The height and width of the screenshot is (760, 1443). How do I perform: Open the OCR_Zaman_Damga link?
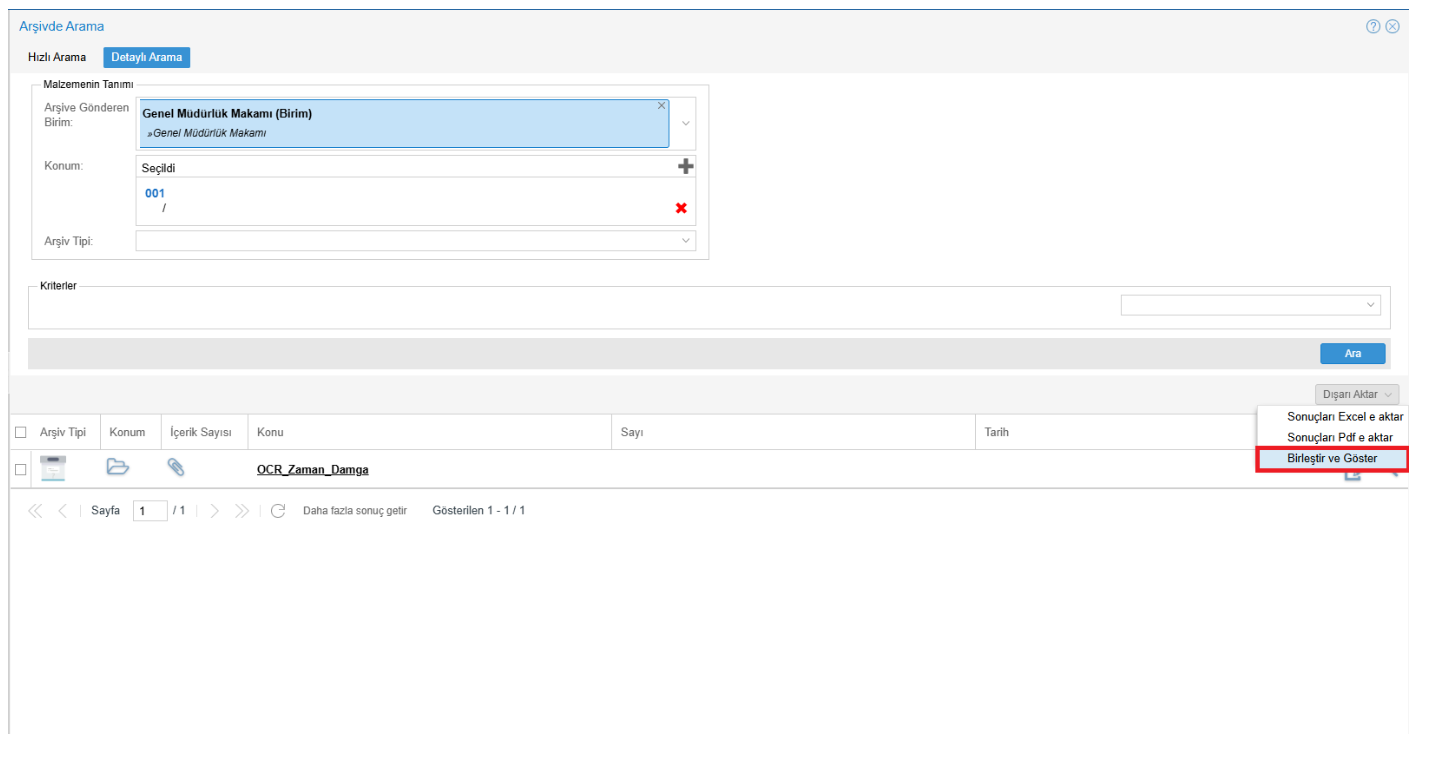(x=312, y=470)
